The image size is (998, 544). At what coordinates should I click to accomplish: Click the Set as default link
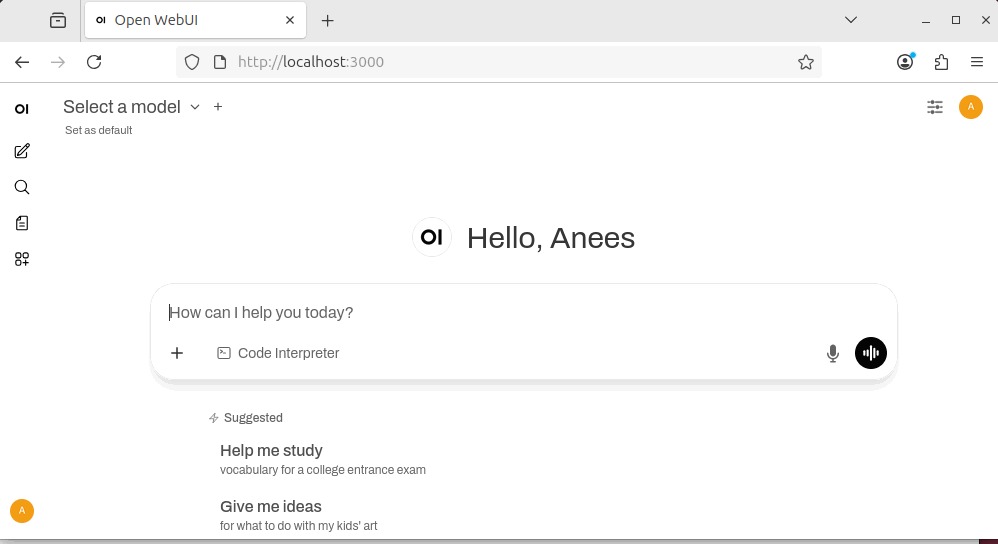[x=98, y=130]
